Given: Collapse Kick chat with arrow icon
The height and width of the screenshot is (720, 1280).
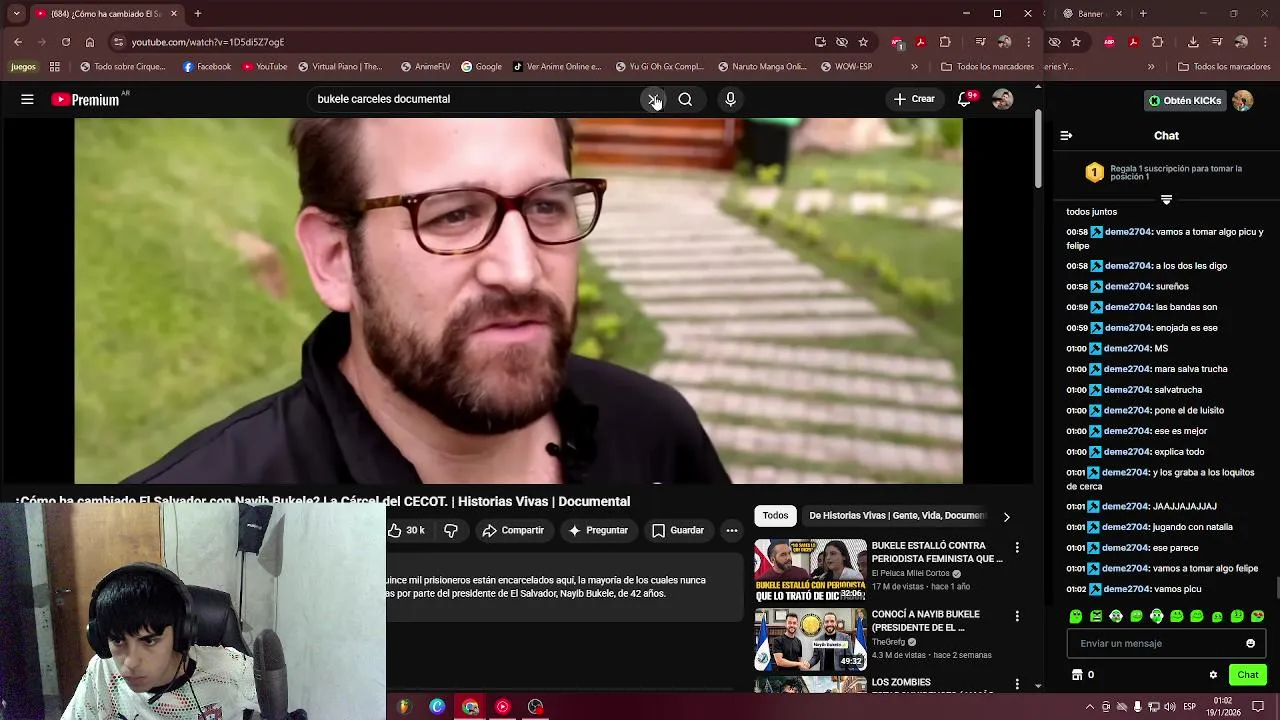Looking at the screenshot, I should [1066, 135].
